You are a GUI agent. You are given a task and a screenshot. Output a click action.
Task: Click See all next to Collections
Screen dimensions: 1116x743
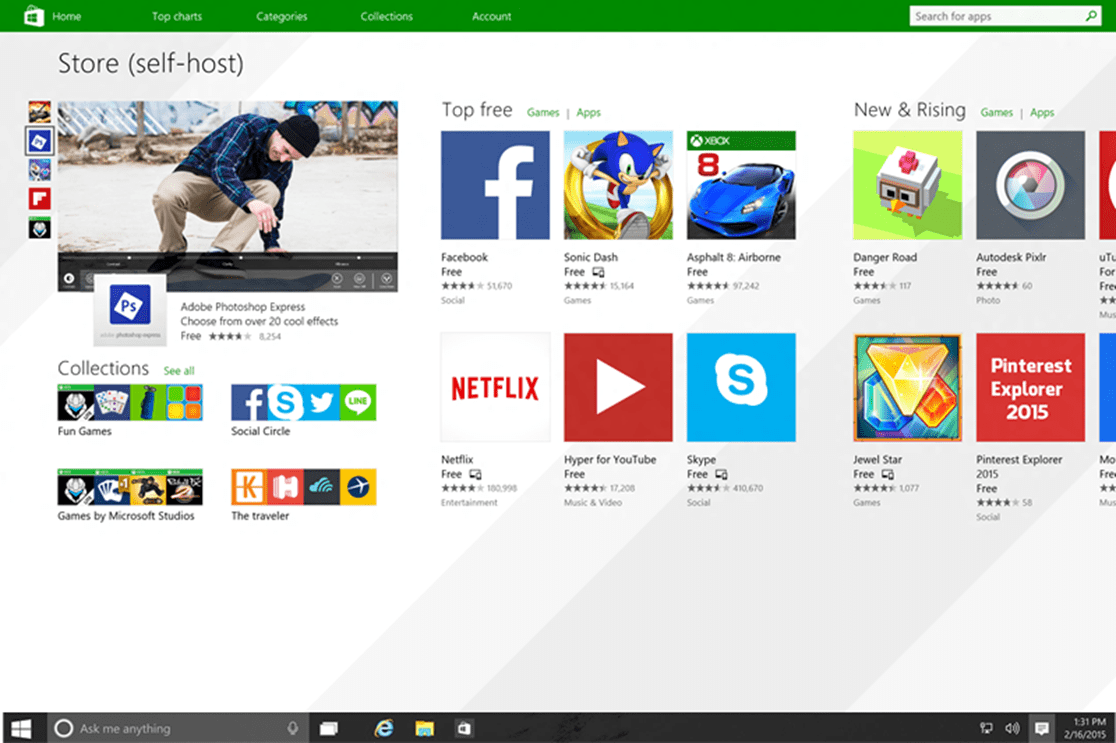(x=179, y=371)
